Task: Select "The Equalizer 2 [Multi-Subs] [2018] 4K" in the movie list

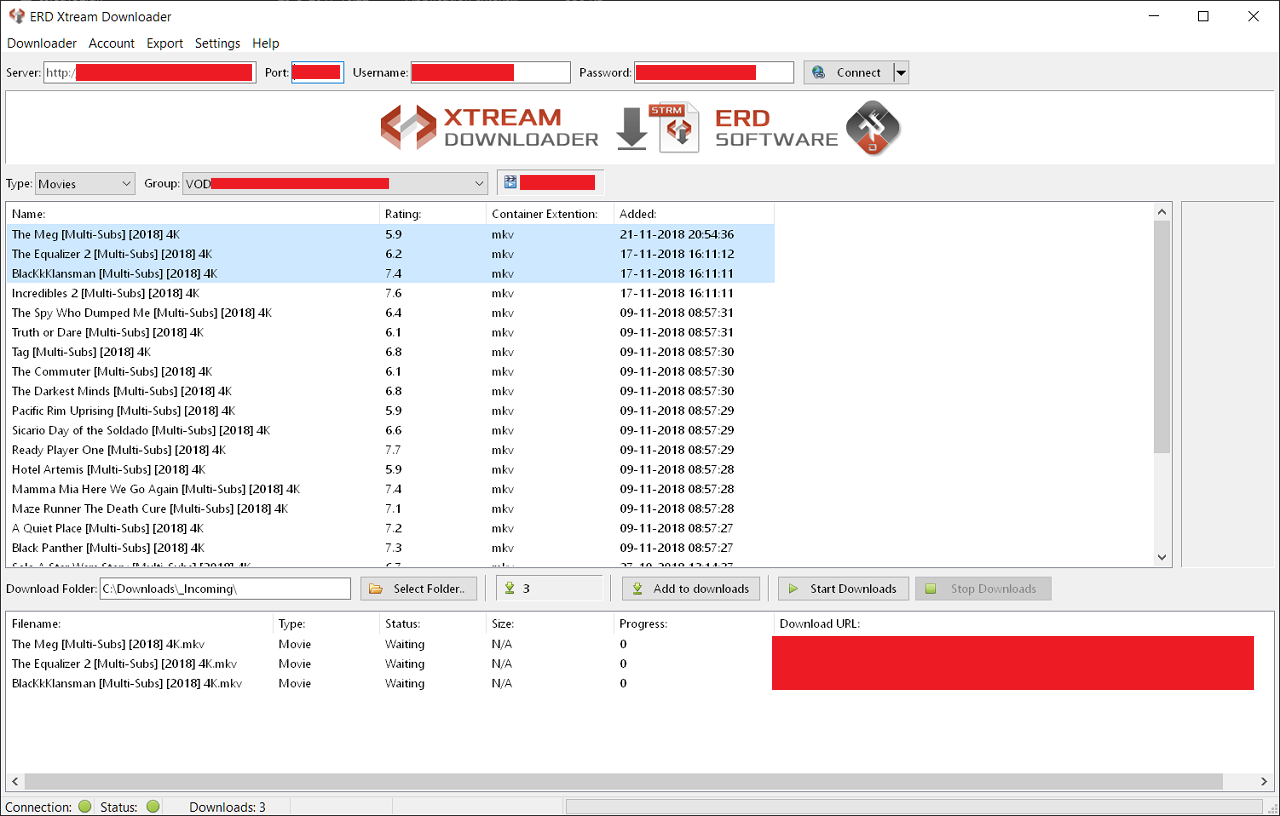Action: (390, 254)
